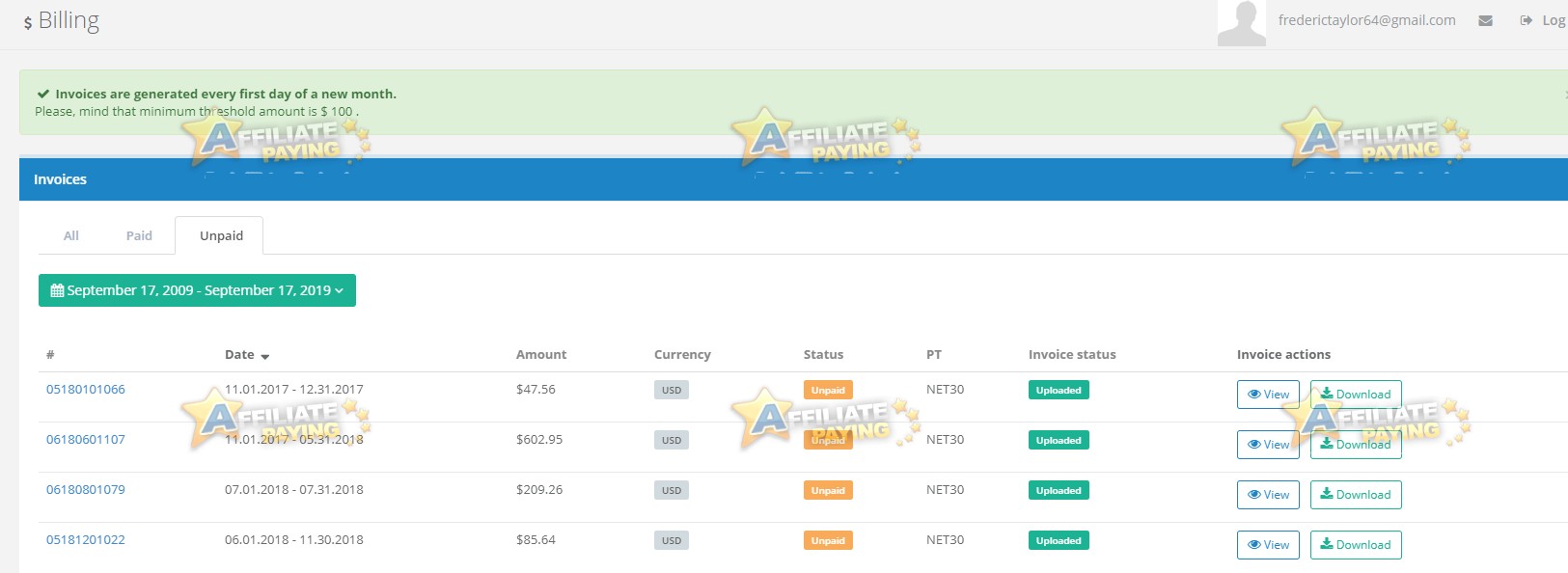The height and width of the screenshot is (573, 1568).
Task: Click NET30 term of invoice 06180801079
Action: 946,490
